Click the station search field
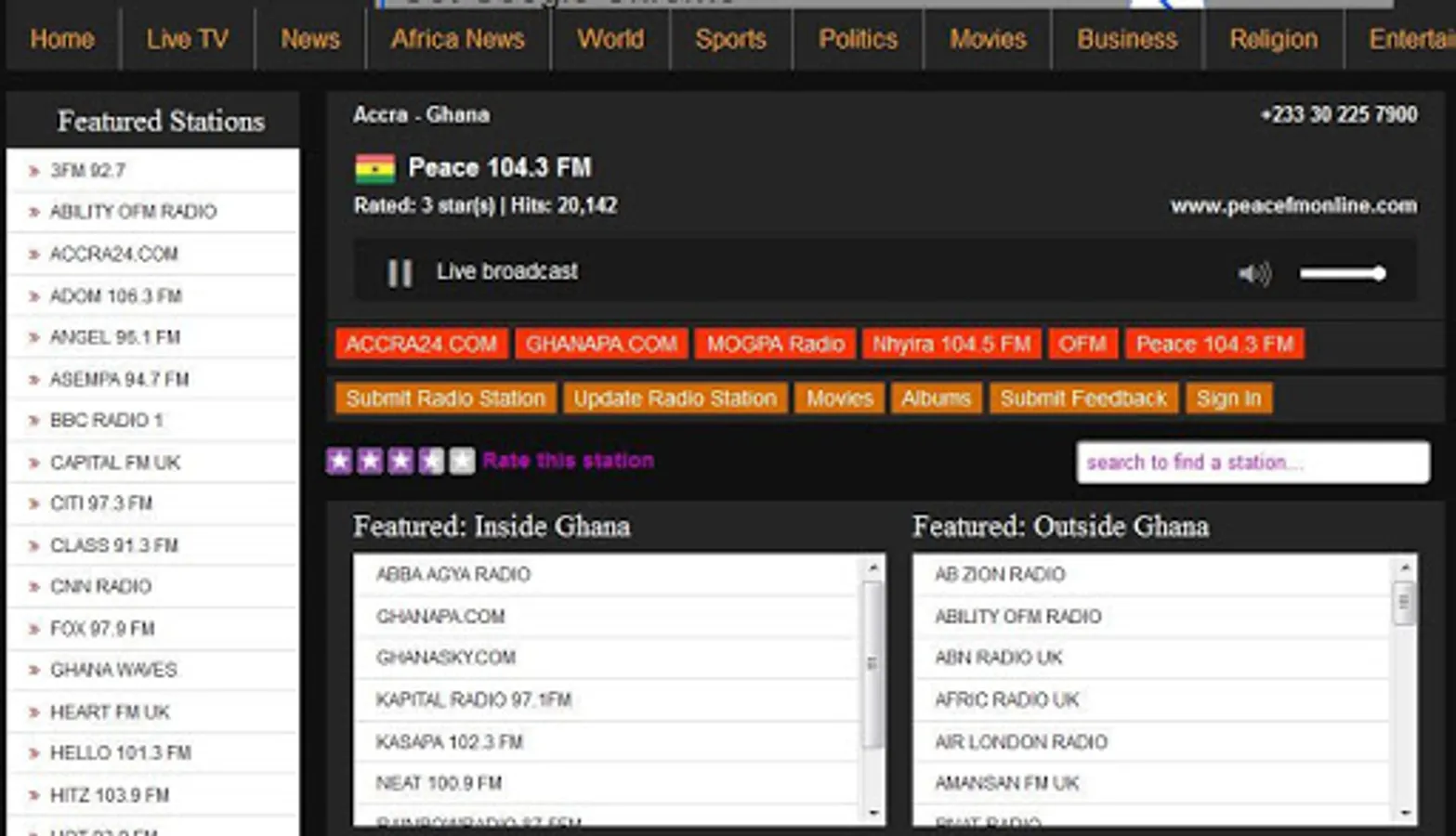 tap(1253, 462)
